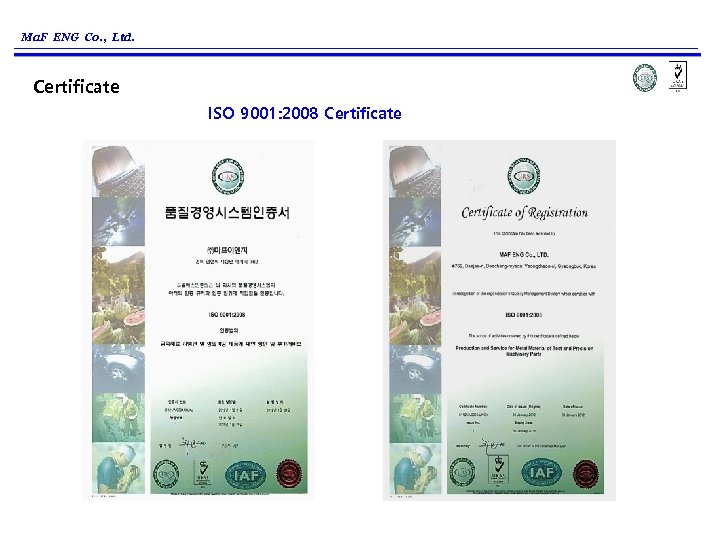Viewport: 720px width, 540px height.
Task: Click the UKAS mark on English certificate
Action: [498, 471]
